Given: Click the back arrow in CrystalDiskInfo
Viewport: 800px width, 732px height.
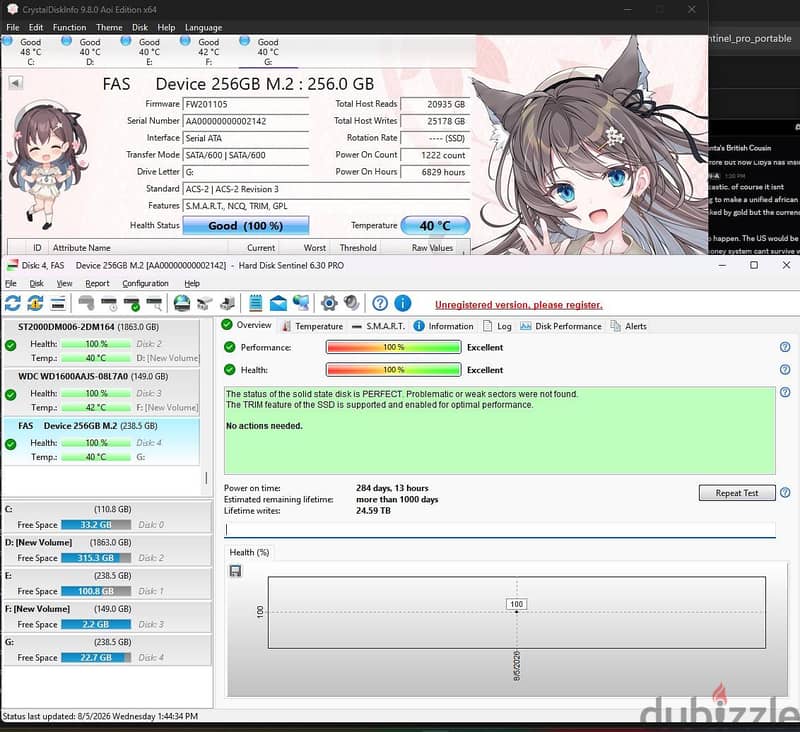Looking at the screenshot, I should (16, 83).
